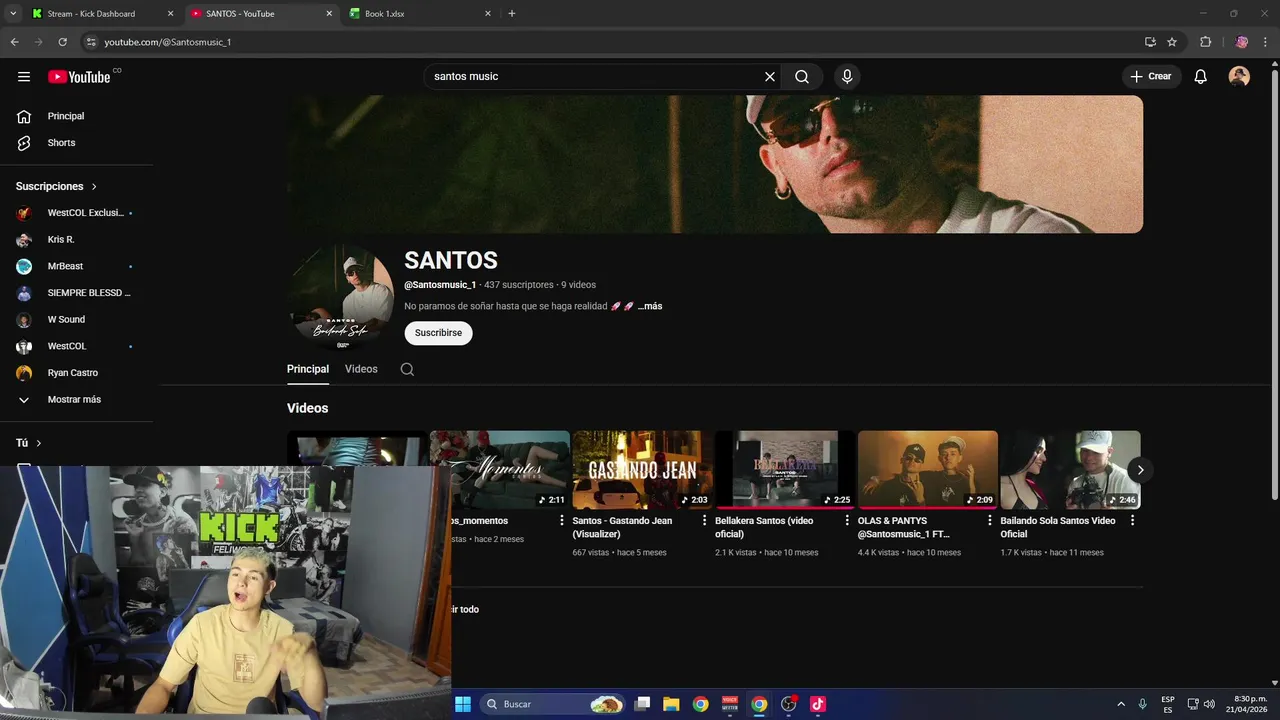The image size is (1280, 720).
Task: Close the Stream - Kick Dashboard tab
Action: (x=170, y=14)
